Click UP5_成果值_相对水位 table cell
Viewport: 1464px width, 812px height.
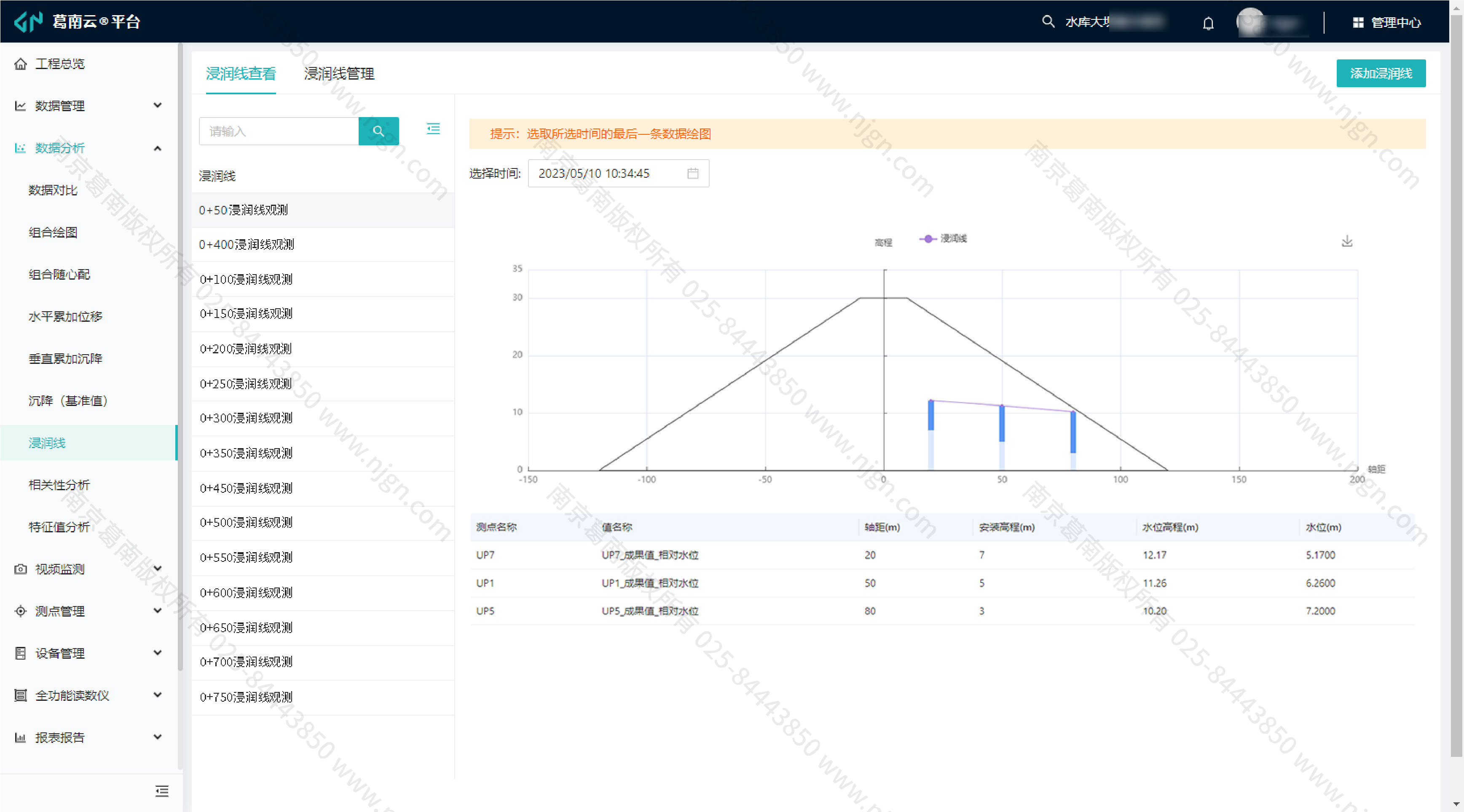coord(650,611)
